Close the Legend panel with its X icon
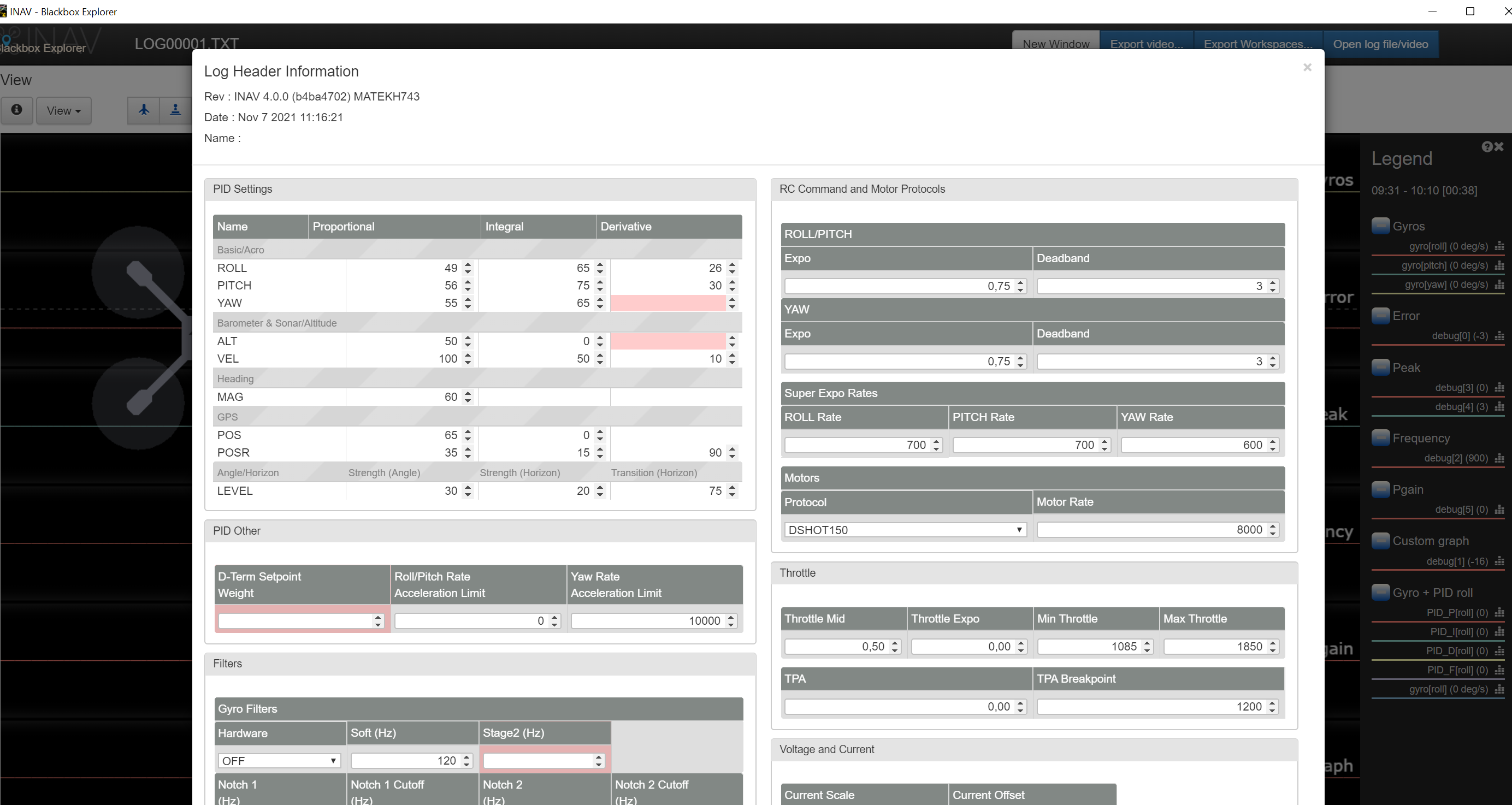1512x805 pixels. [x=1499, y=147]
